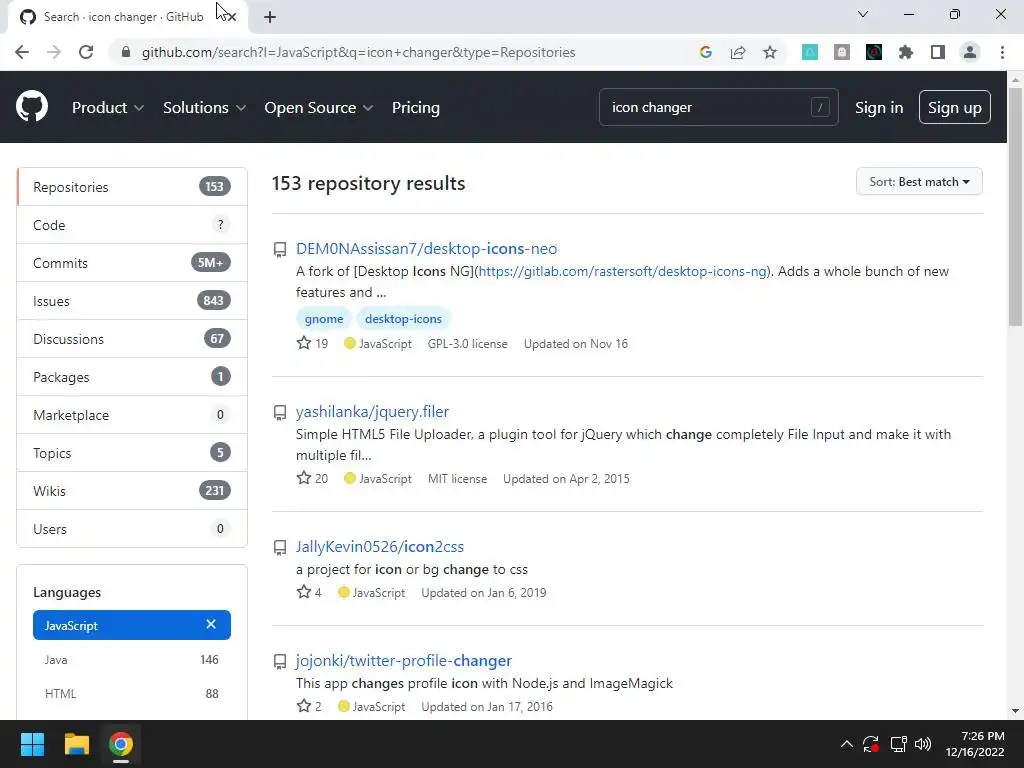1024x768 pixels.
Task: Open Sort: Best match dropdown
Action: pyautogui.click(x=919, y=182)
